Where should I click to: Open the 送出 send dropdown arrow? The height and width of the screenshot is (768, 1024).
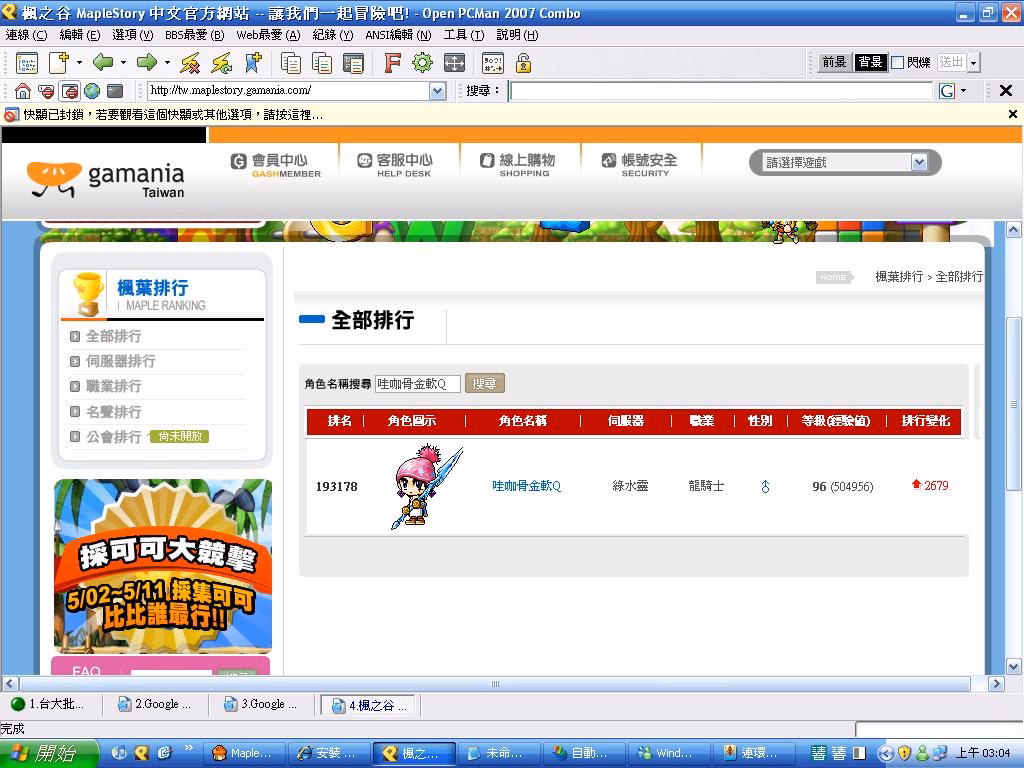click(x=973, y=62)
